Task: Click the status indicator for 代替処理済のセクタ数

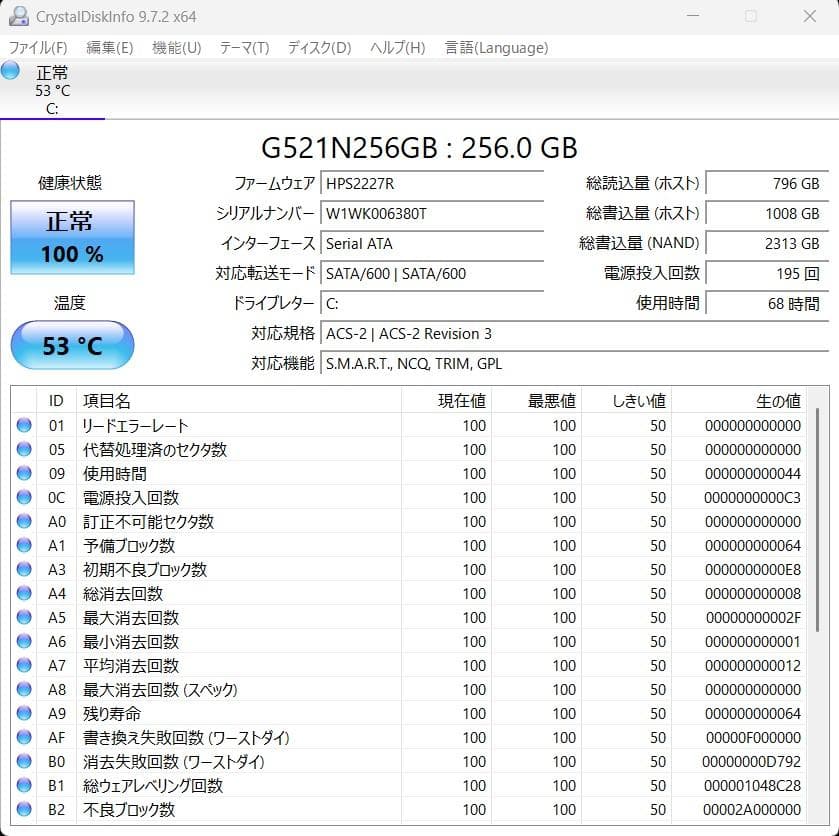Action: coord(23,449)
